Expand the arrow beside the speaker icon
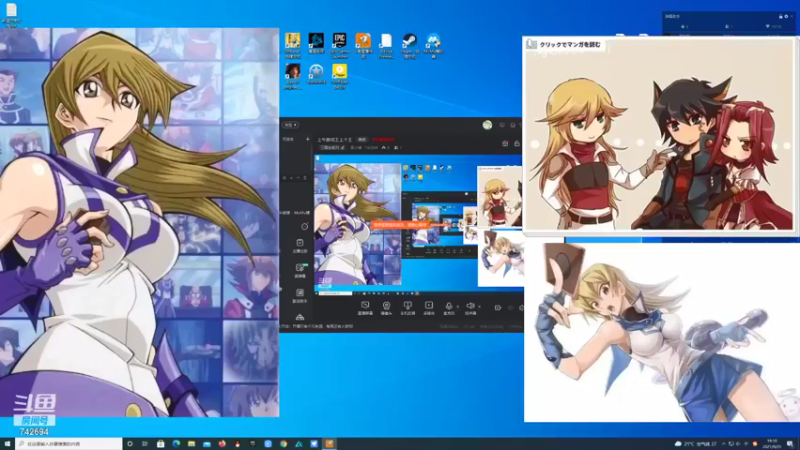The image size is (800, 450). tap(479, 307)
